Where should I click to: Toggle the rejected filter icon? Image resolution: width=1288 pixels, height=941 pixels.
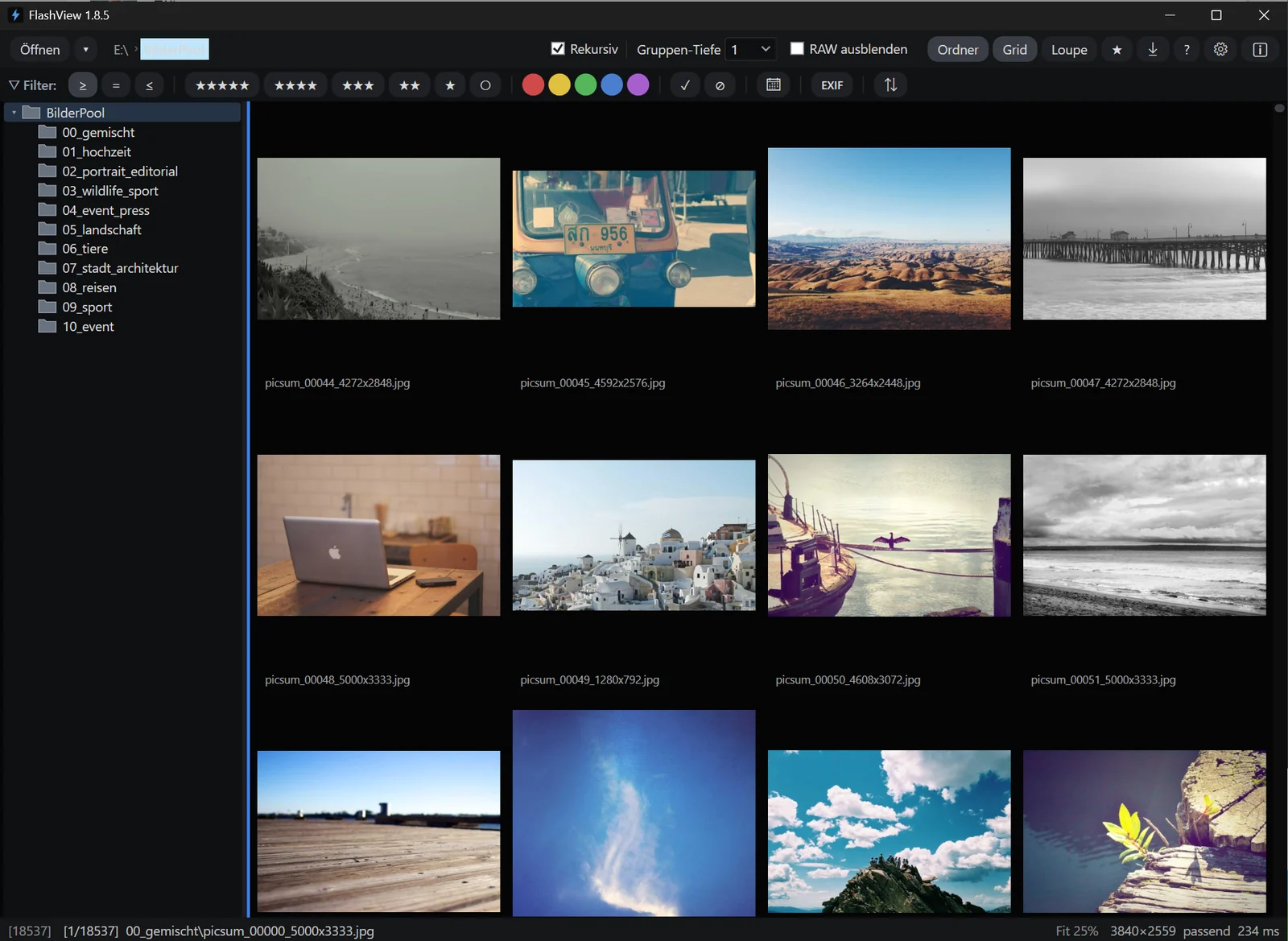tap(720, 85)
